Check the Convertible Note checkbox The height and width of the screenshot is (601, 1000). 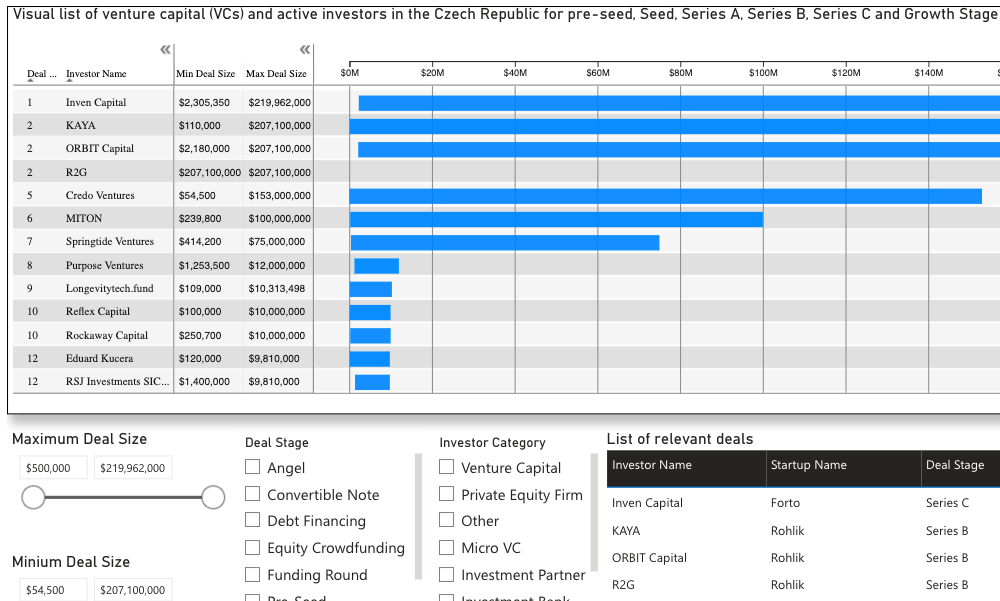tap(253, 494)
